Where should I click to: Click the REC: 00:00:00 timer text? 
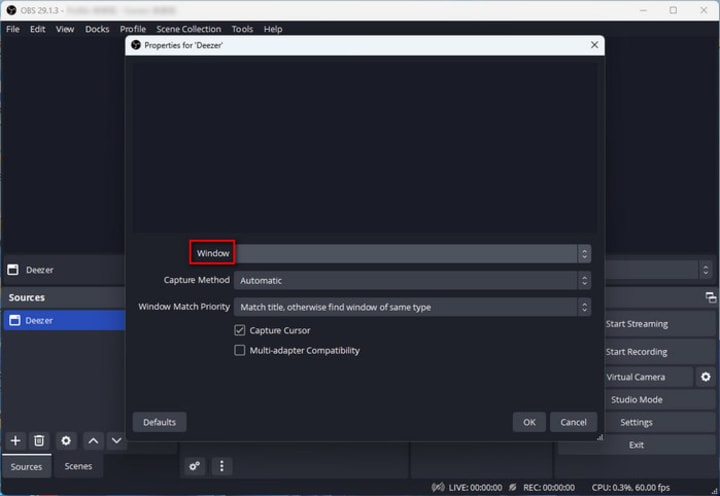tap(549, 487)
